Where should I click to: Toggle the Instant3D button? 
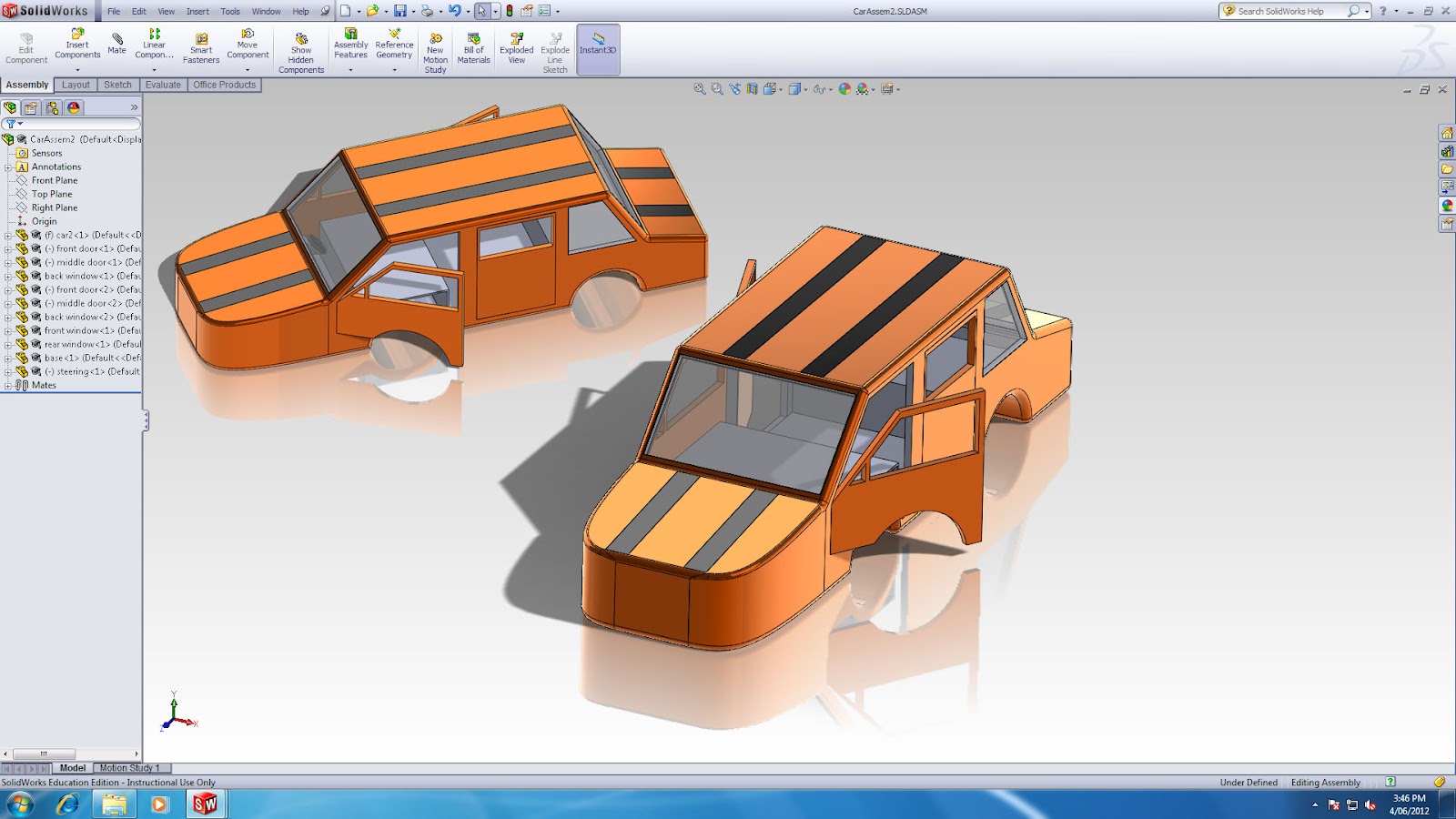click(x=598, y=49)
